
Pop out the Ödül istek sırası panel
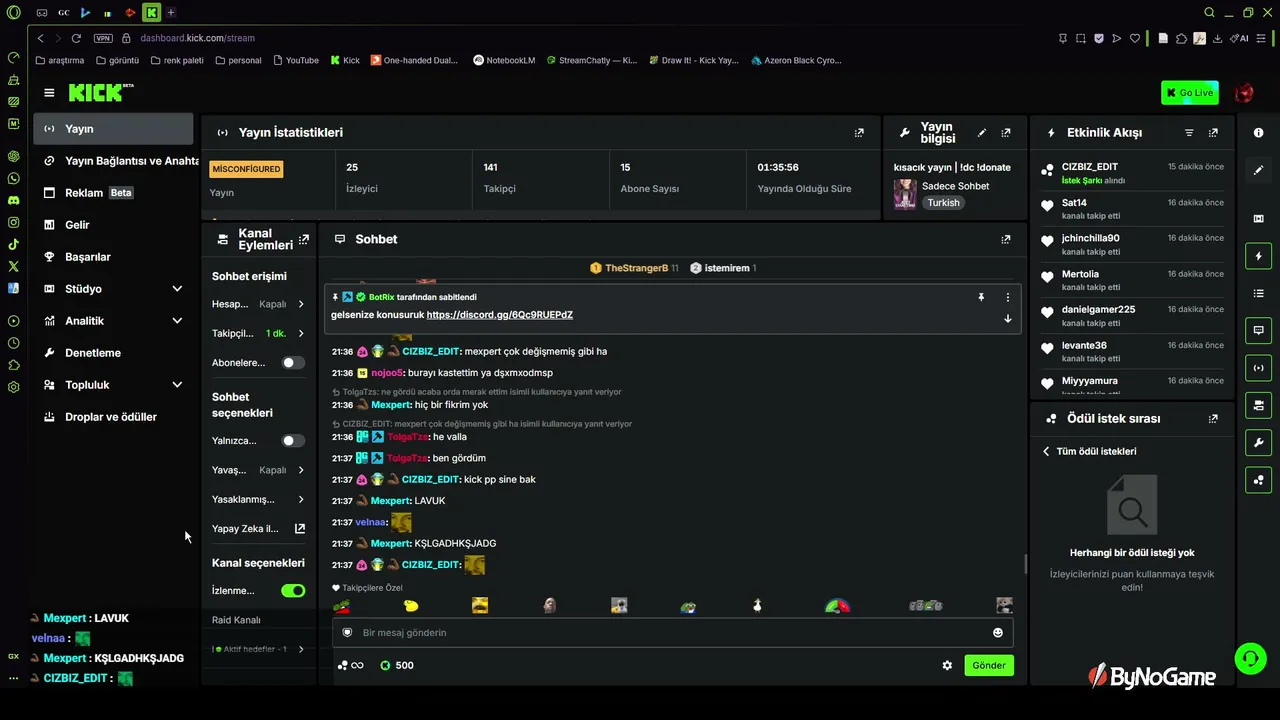click(x=1213, y=419)
